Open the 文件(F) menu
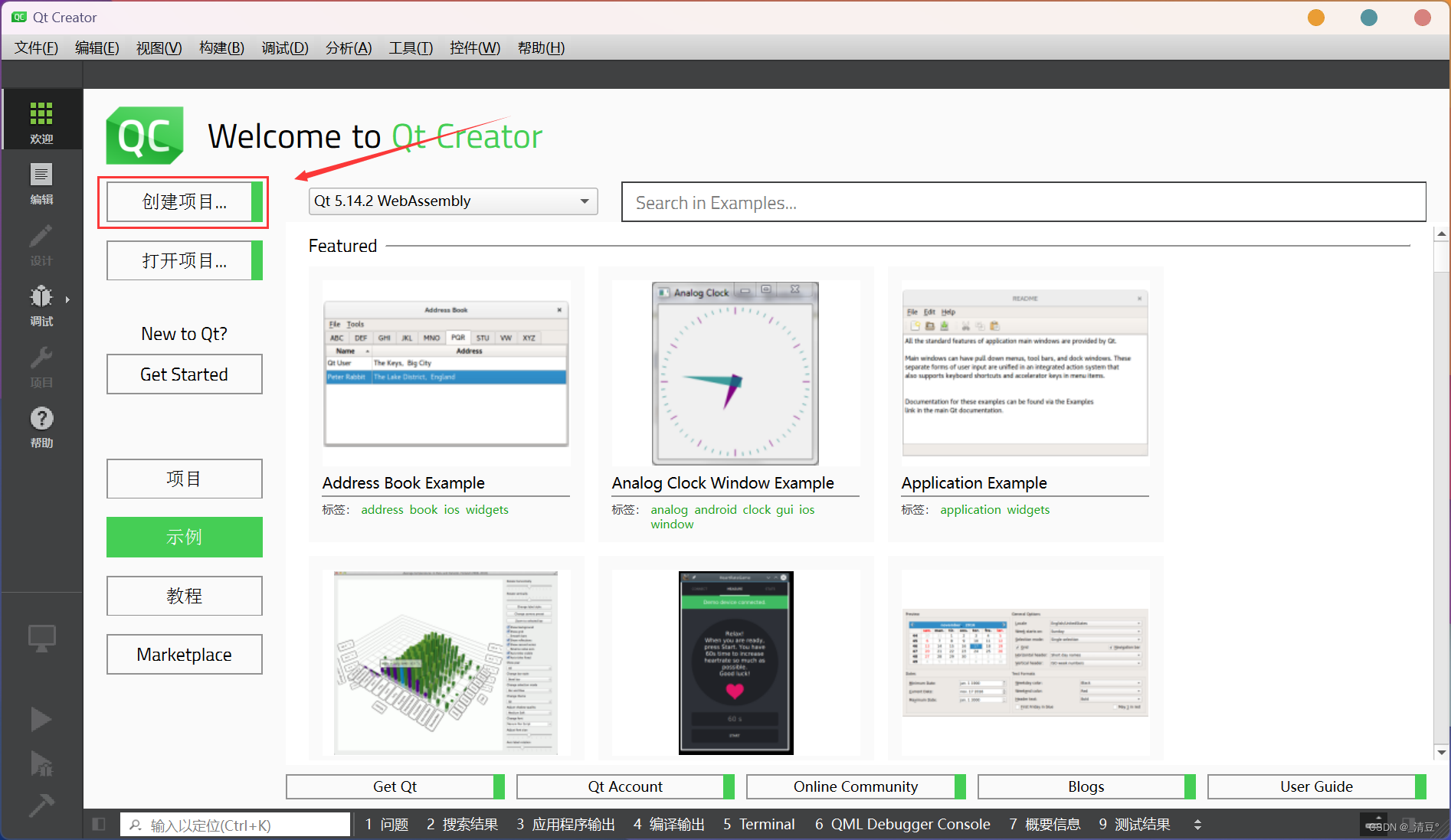Image resolution: width=1451 pixels, height=840 pixels. click(36, 47)
